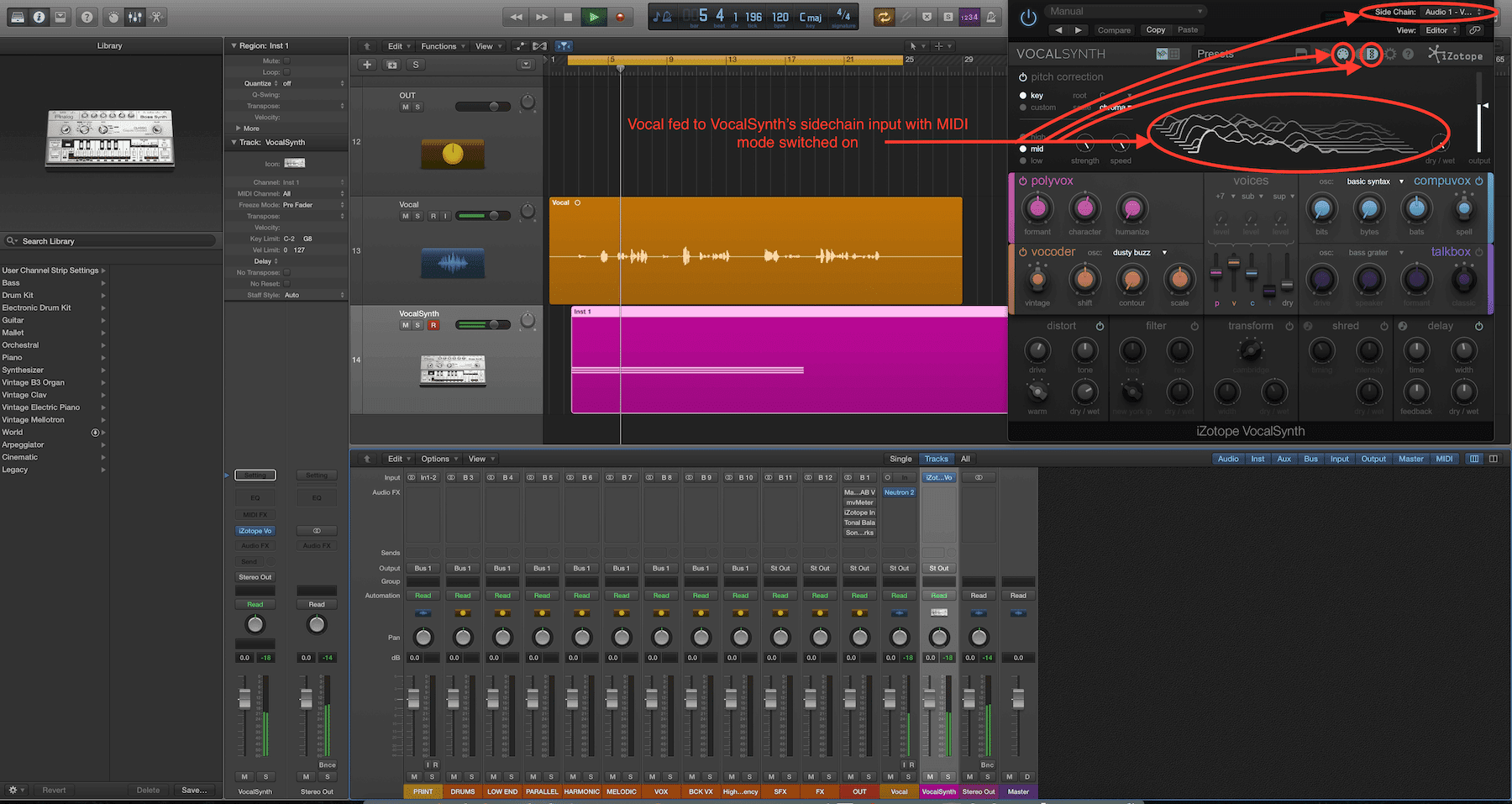Select the orange Vocal audio region
This screenshot has width=1512, height=804.
(755, 250)
